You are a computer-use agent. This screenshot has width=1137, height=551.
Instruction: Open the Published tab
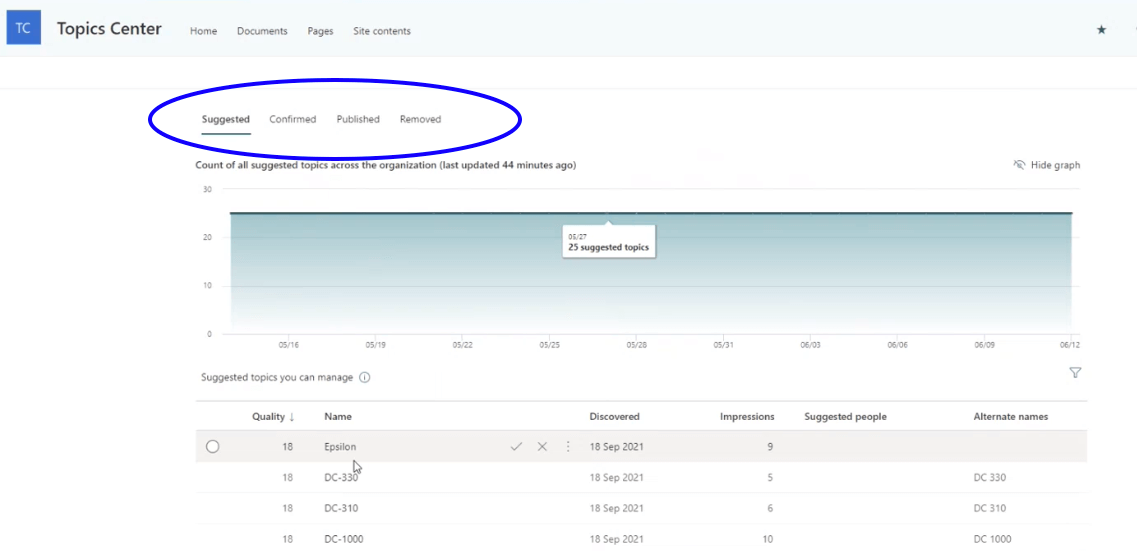click(x=358, y=120)
